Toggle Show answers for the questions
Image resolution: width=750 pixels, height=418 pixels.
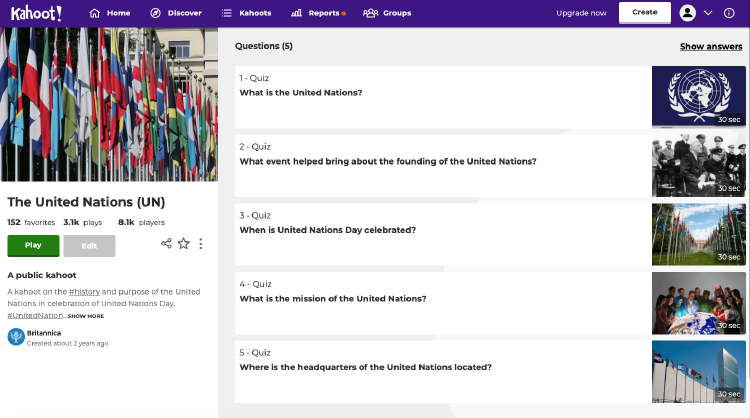click(711, 46)
